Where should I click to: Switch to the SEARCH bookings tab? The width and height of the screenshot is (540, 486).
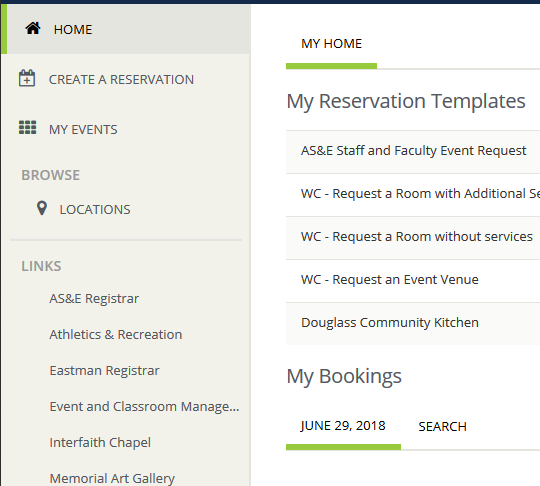(x=443, y=426)
